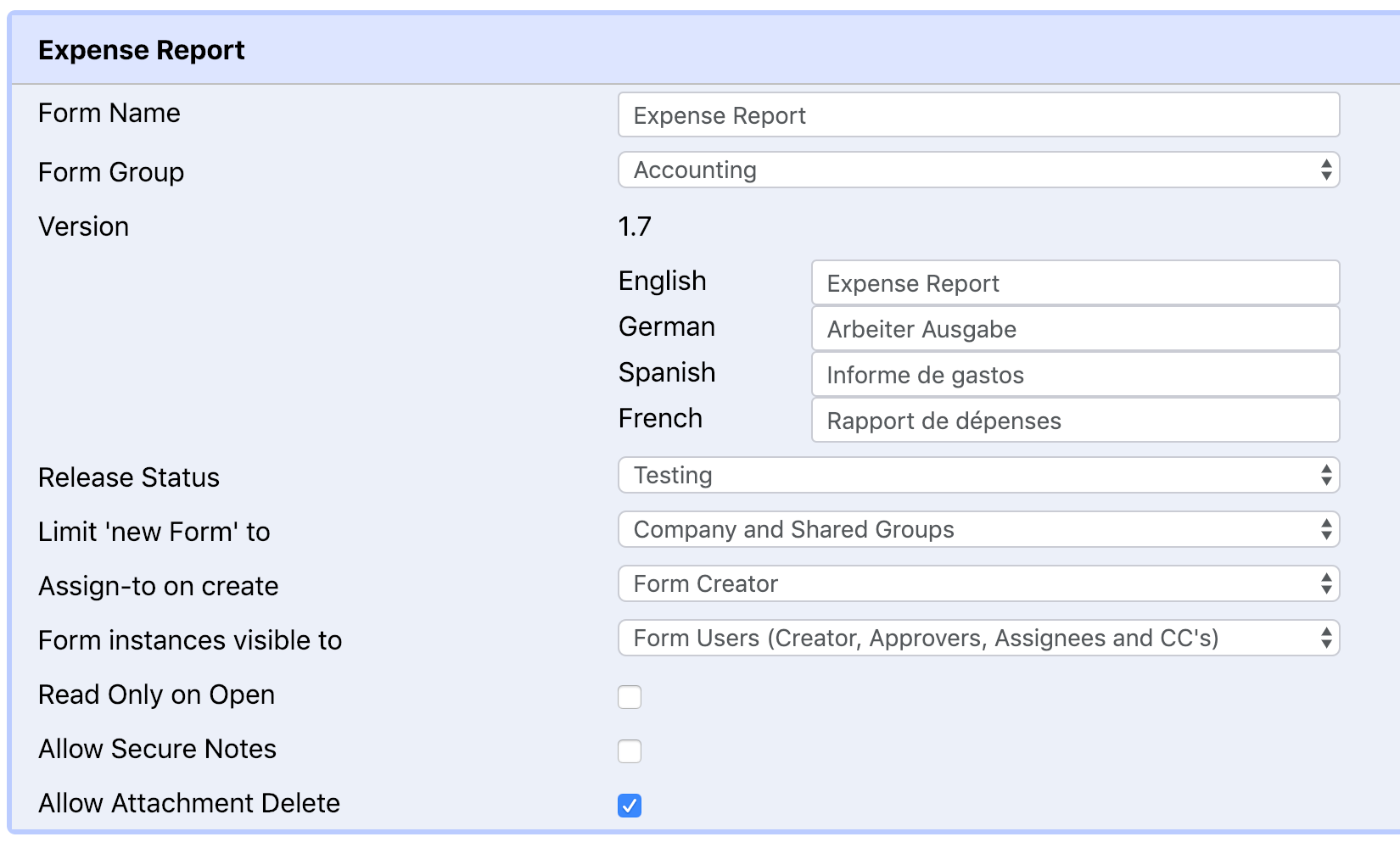The image size is (1400, 848).
Task: Click the French translation field
Action: [1073, 420]
